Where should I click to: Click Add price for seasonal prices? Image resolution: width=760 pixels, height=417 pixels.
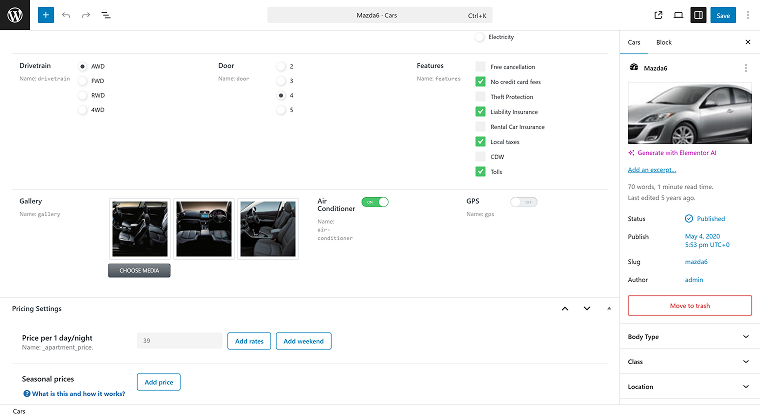tap(159, 382)
